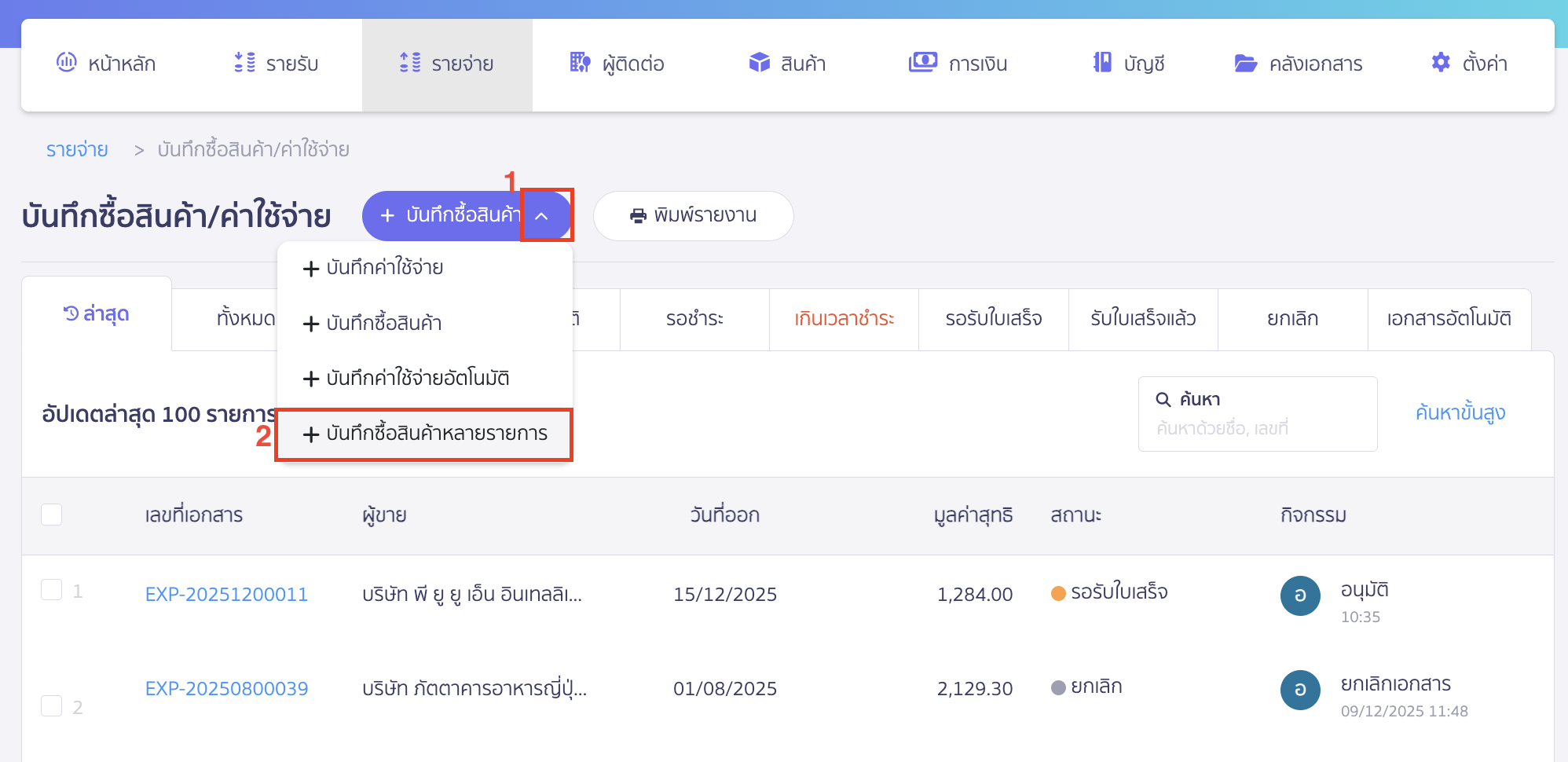
Task: Click the พิมพ์รายงาน print report button
Action: pyautogui.click(x=693, y=215)
